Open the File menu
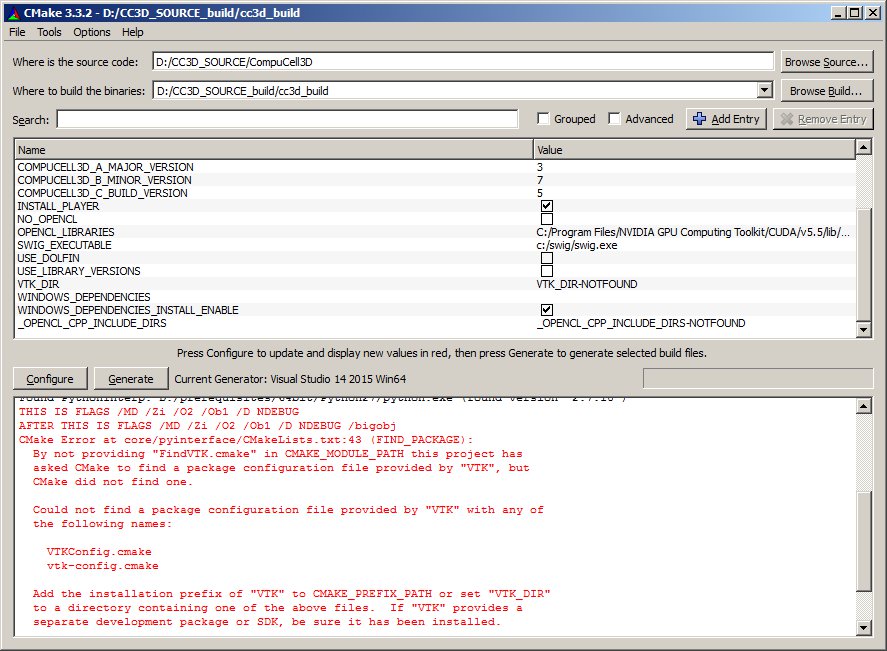The image size is (887, 651). (x=17, y=32)
